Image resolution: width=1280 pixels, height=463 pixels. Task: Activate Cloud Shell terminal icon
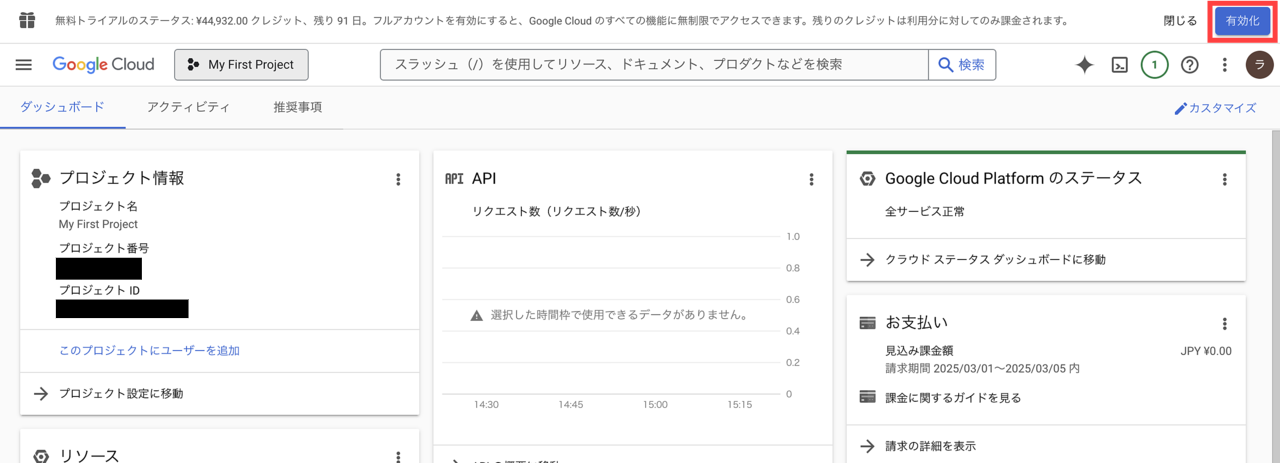pos(1120,65)
